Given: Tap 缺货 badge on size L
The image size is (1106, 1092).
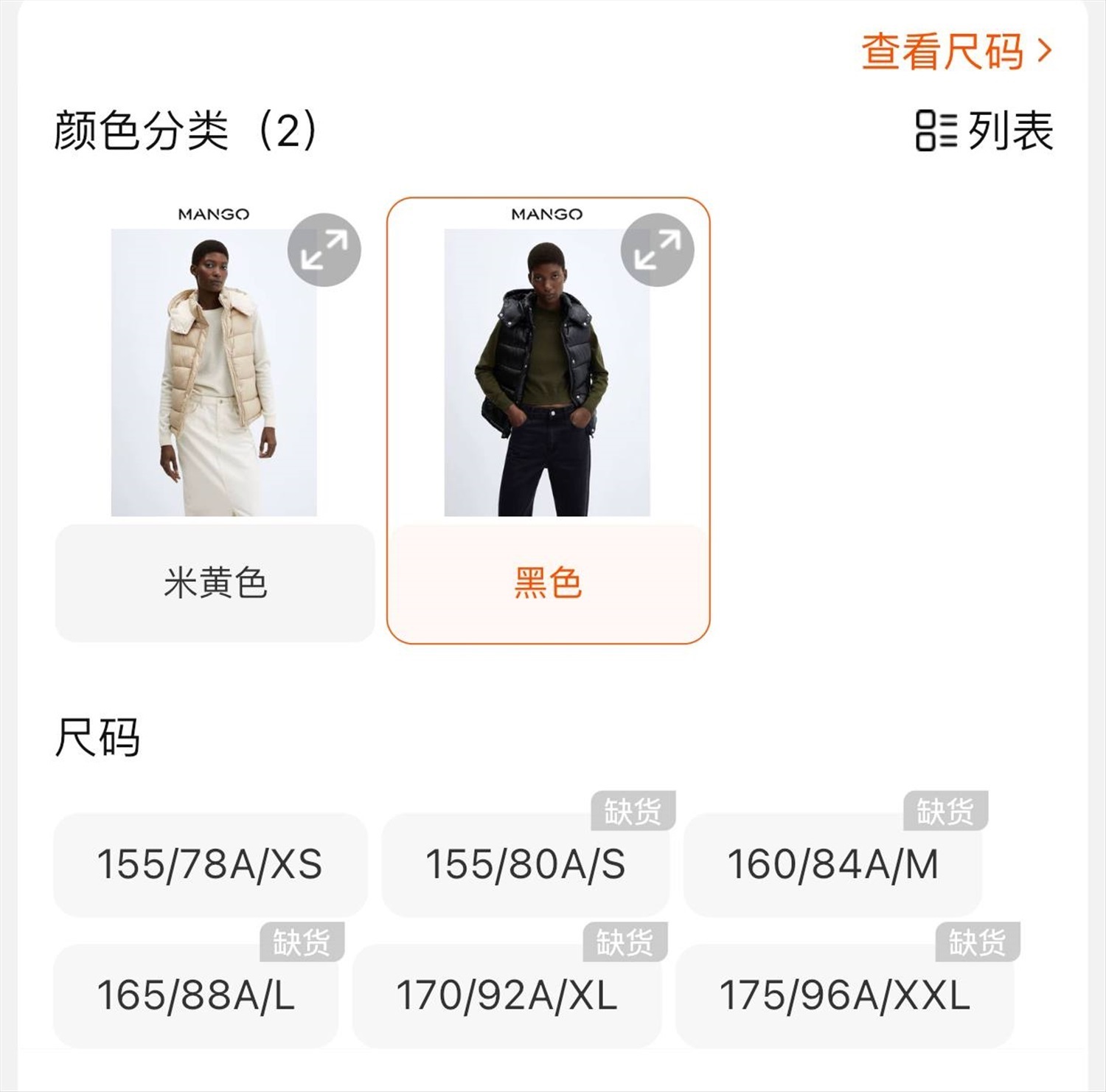Looking at the screenshot, I should click(302, 942).
